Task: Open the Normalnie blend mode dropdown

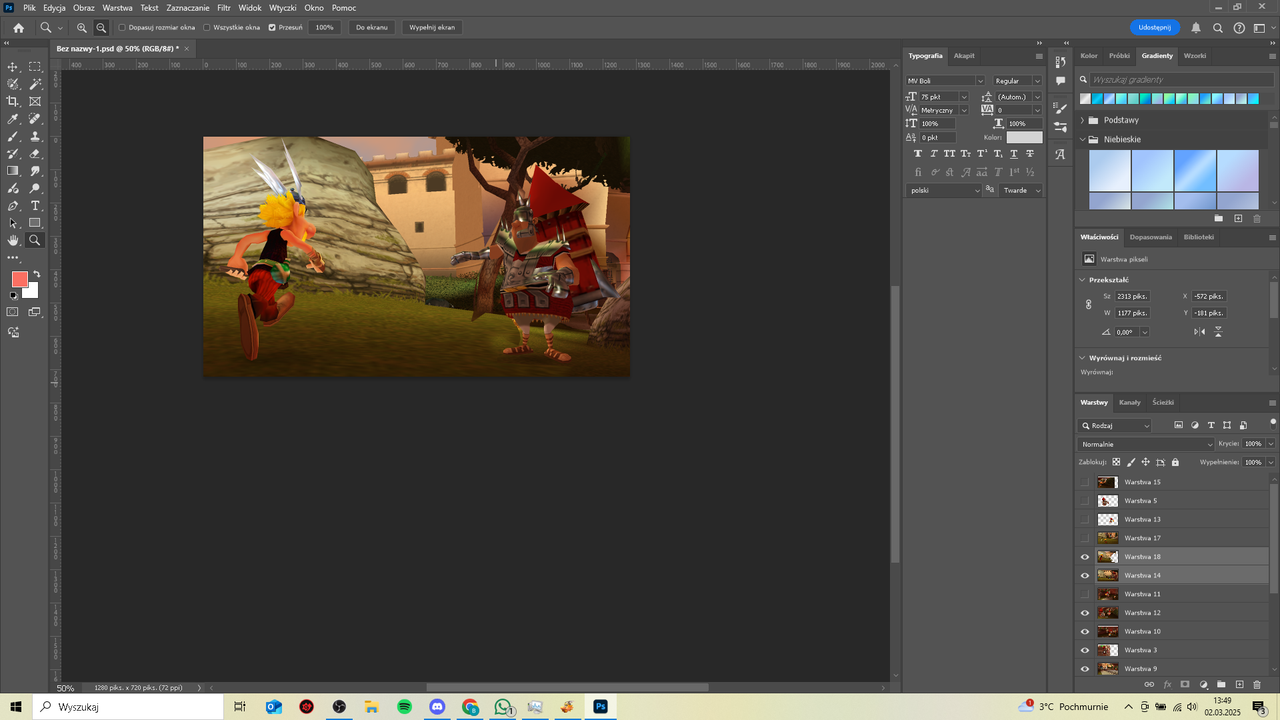Action: [x=1146, y=444]
